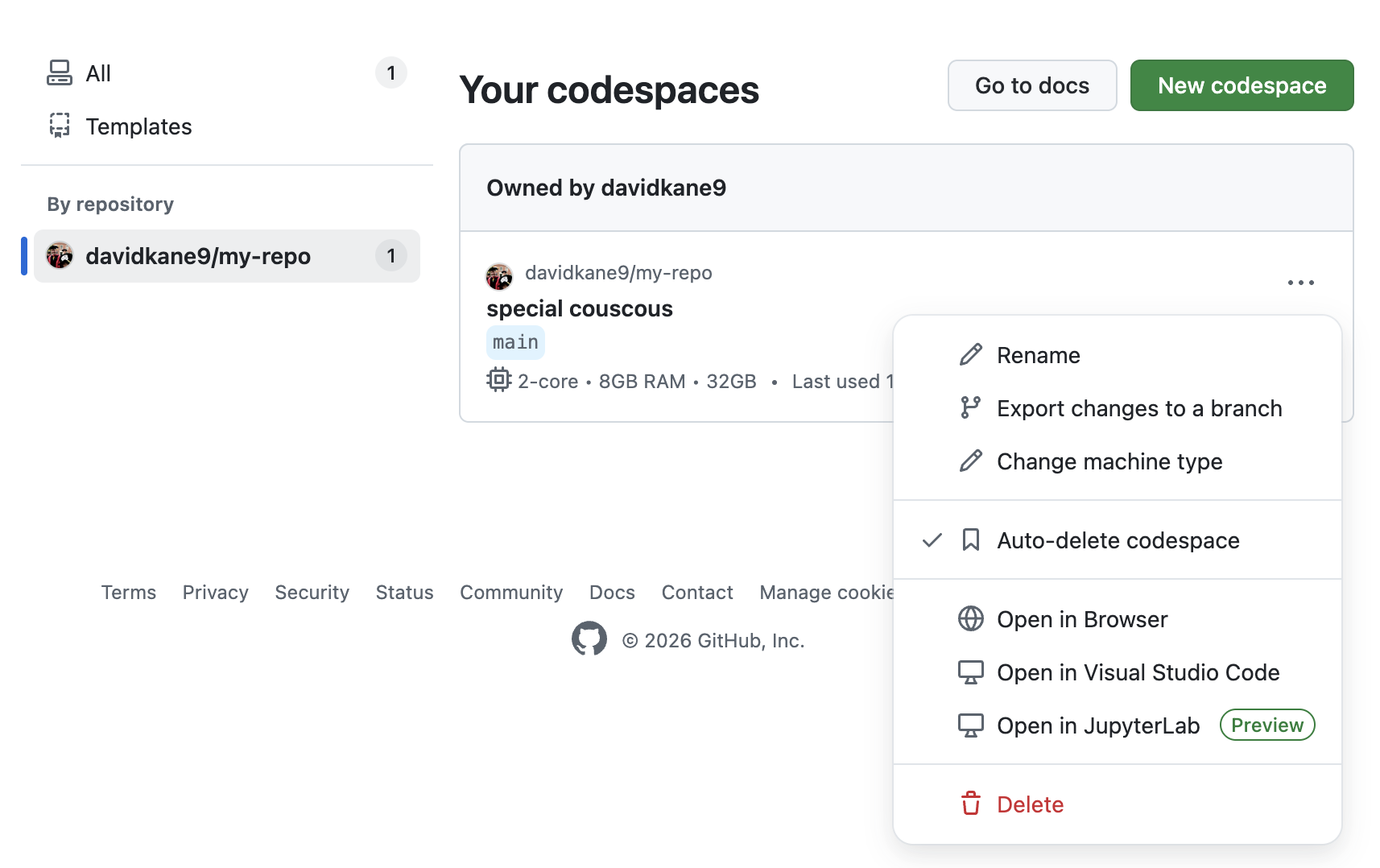Open the three-dots codespace options menu

pos(1300,283)
